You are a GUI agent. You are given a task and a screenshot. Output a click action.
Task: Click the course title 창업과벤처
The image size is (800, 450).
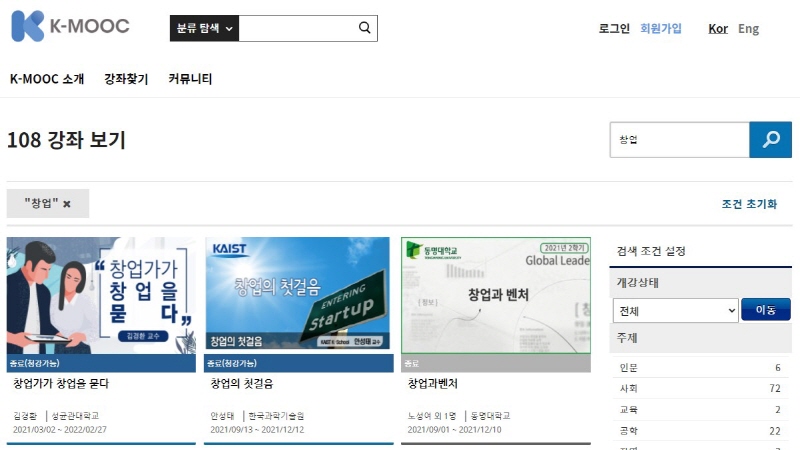click(x=432, y=384)
